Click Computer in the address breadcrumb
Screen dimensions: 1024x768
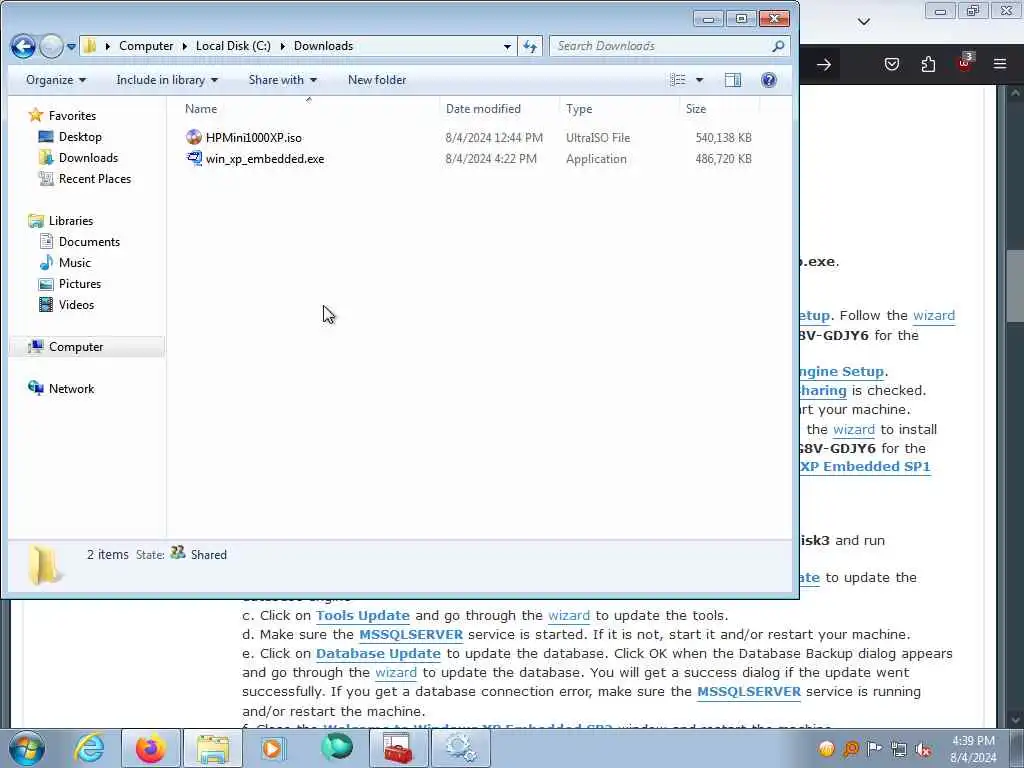[146, 46]
